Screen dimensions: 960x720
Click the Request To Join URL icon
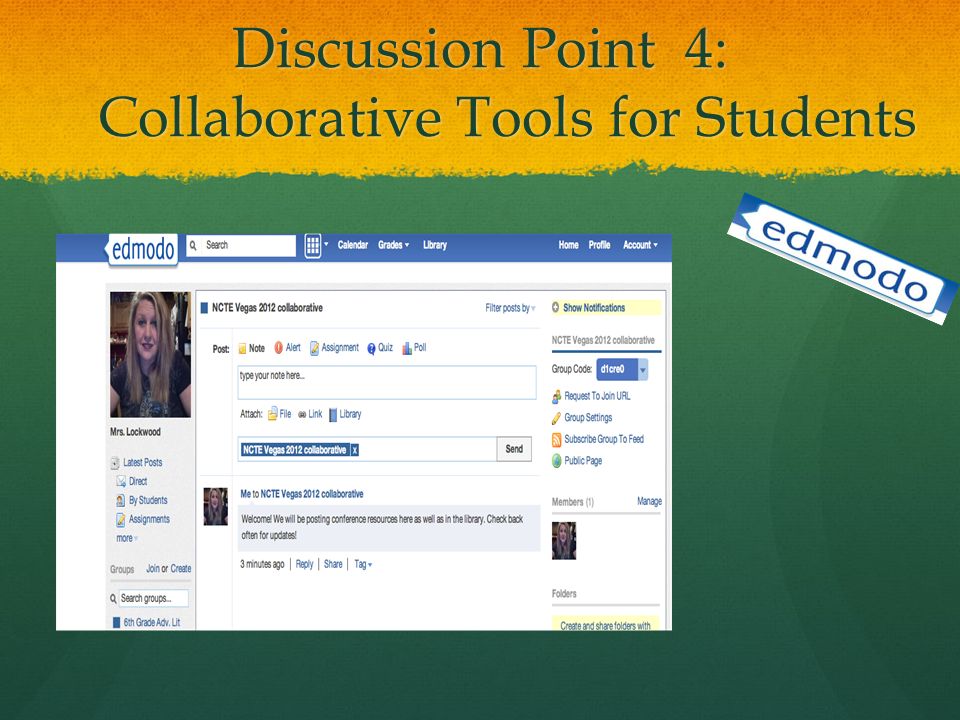(557, 397)
